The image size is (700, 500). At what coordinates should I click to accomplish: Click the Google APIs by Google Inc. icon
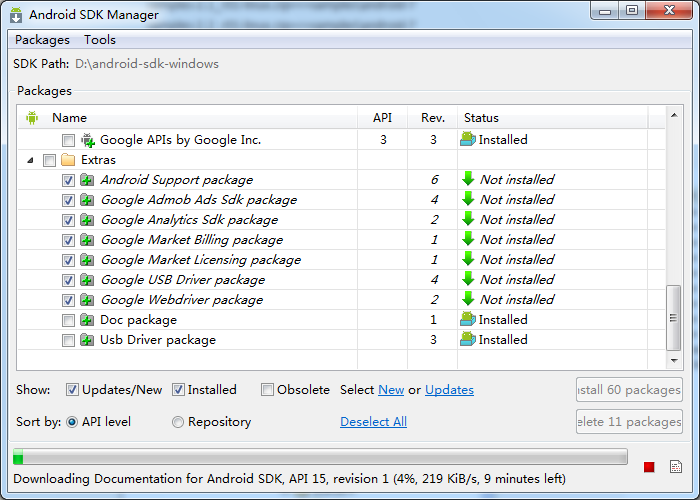click(88, 140)
